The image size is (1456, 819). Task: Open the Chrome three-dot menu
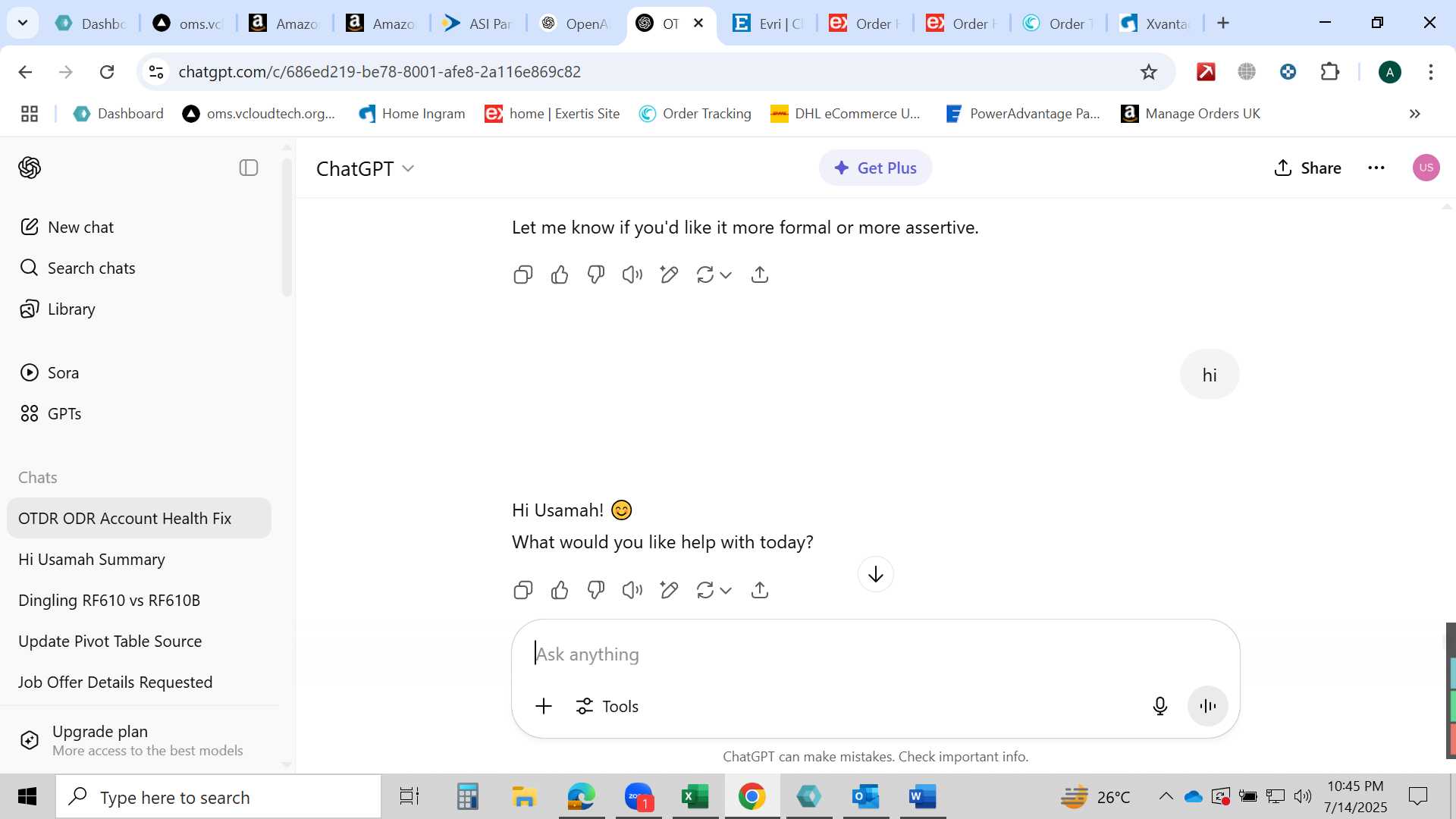[1431, 71]
